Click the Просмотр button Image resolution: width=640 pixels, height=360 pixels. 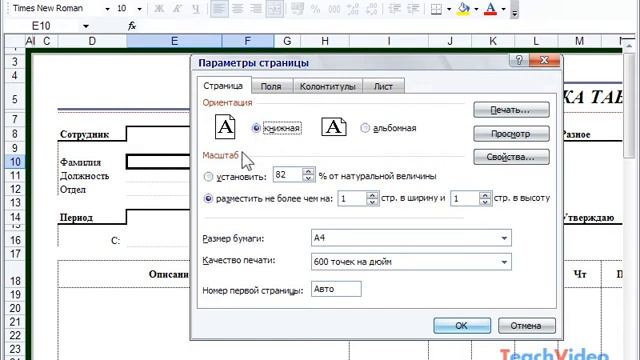pos(511,134)
